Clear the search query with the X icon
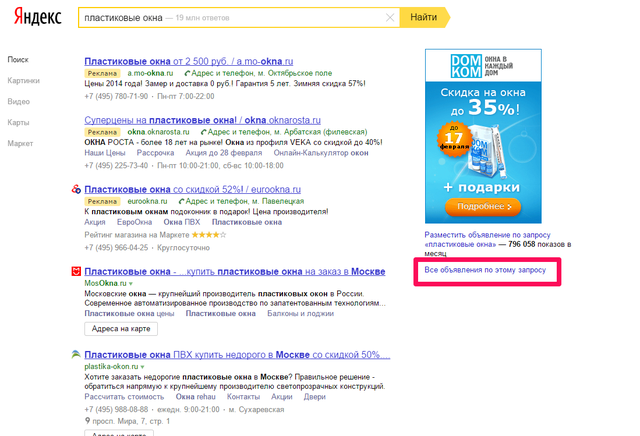The image size is (640, 436). pos(390,18)
